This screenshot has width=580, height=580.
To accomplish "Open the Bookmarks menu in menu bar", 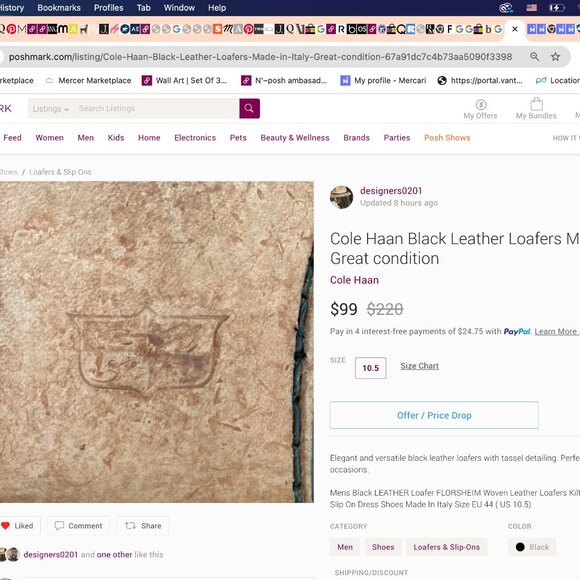I will point(59,8).
